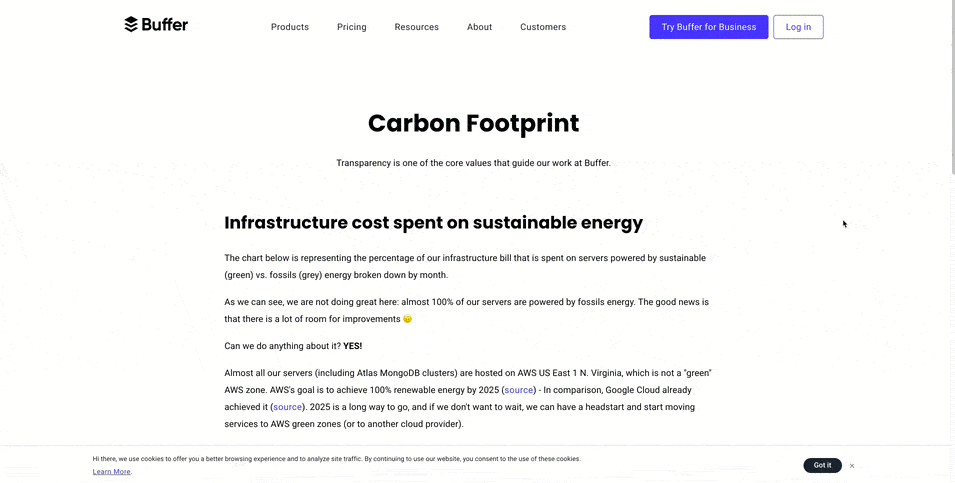Click the Log in button
The image size is (955, 483).
pos(798,27)
